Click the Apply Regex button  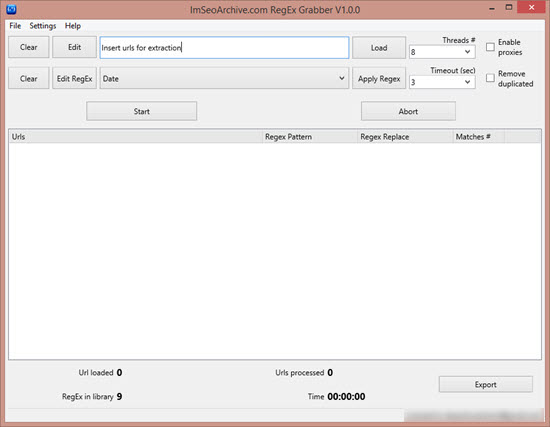click(x=379, y=79)
